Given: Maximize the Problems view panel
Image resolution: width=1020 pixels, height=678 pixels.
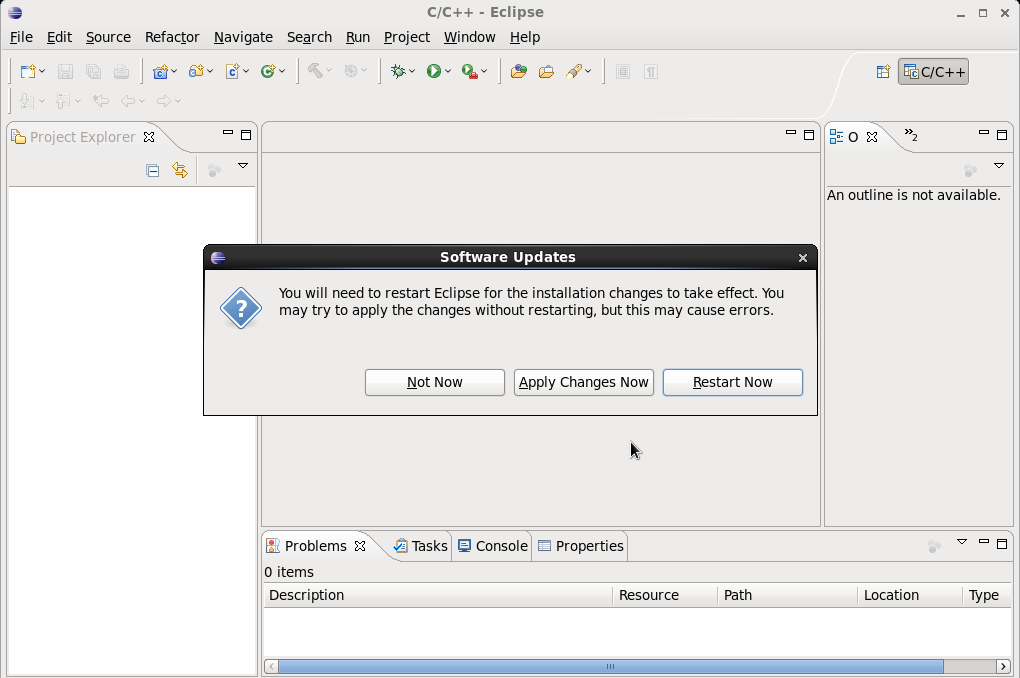Looking at the screenshot, I should coord(1002,543).
